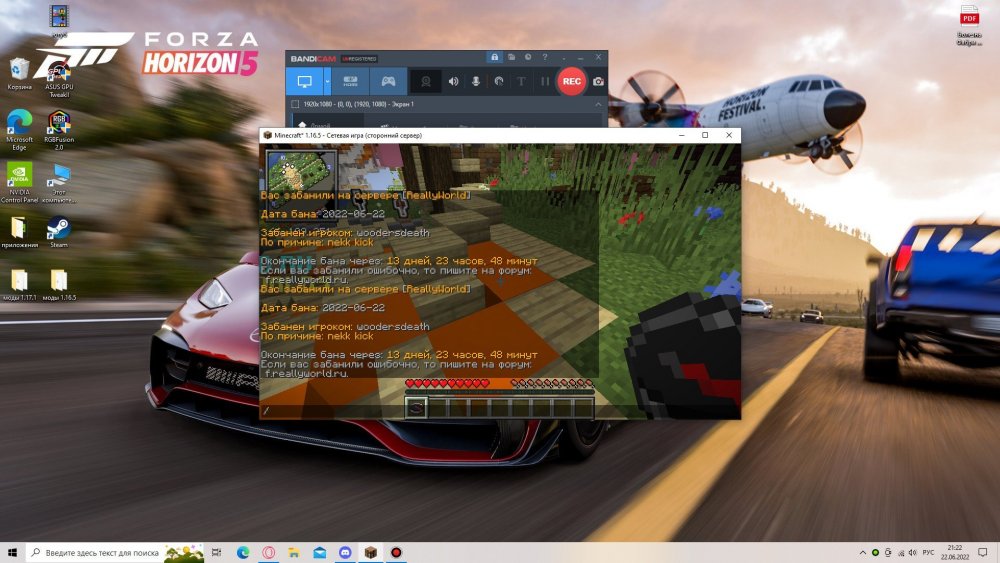Open Discord from the taskbar
Viewport: 1000px width, 563px height.
[345, 552]
